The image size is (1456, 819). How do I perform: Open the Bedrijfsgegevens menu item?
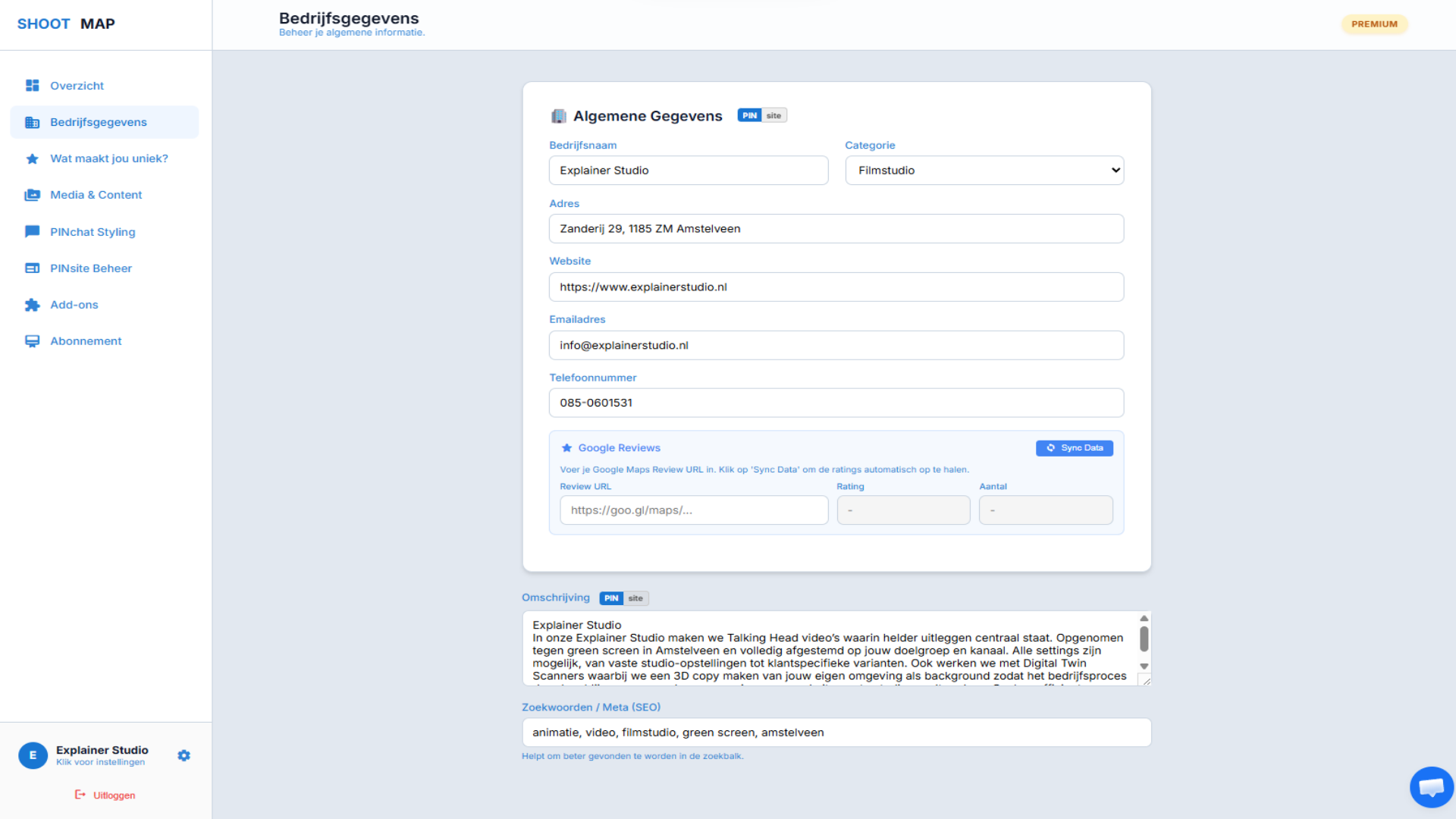click(x=99, y=122)
